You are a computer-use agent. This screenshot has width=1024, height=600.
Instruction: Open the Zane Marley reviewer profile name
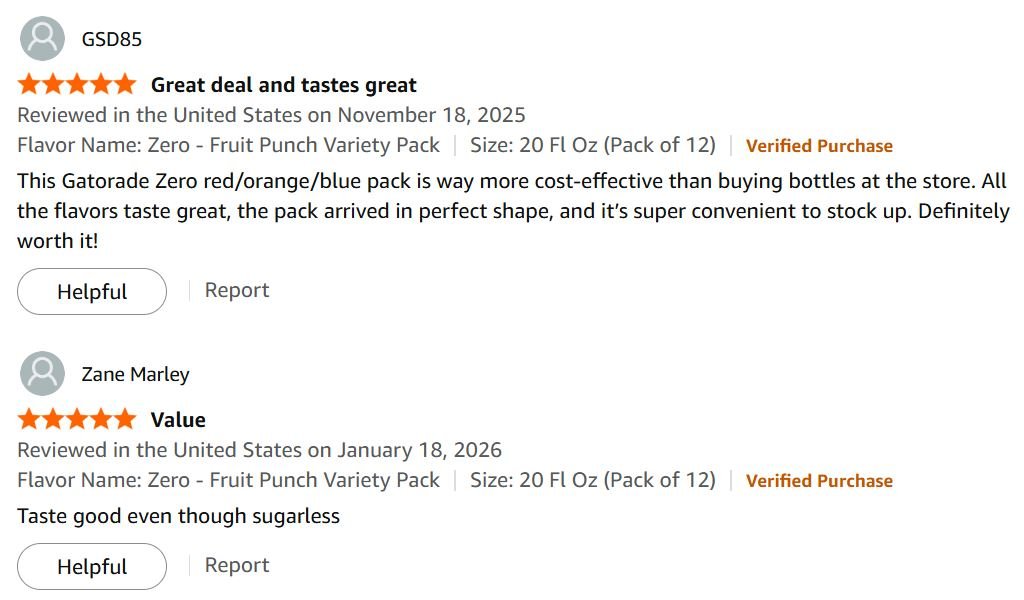click(x=135, y=375)
